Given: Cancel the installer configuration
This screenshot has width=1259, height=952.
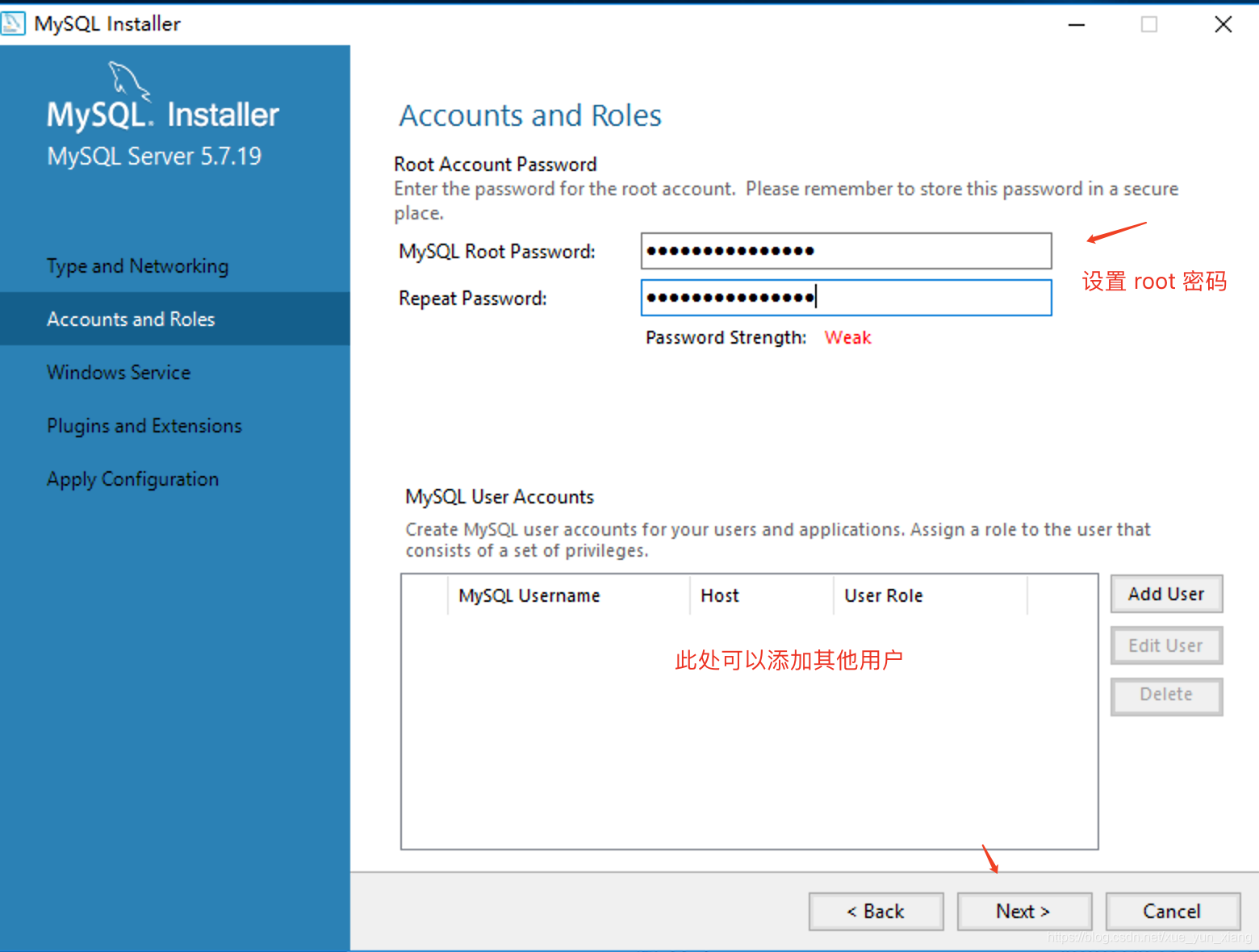Looking at the screenshot, I should click(1173, 912).
